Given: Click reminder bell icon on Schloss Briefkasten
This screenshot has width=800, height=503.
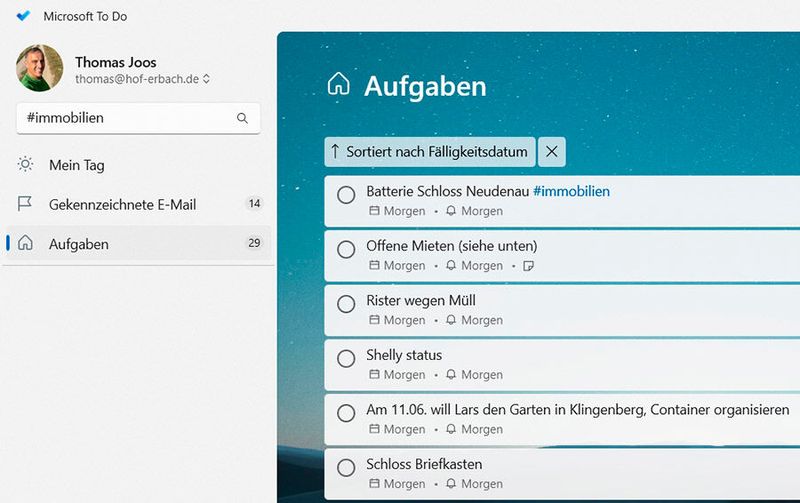Looking at the screenshot, I should [x=451, y=484].
